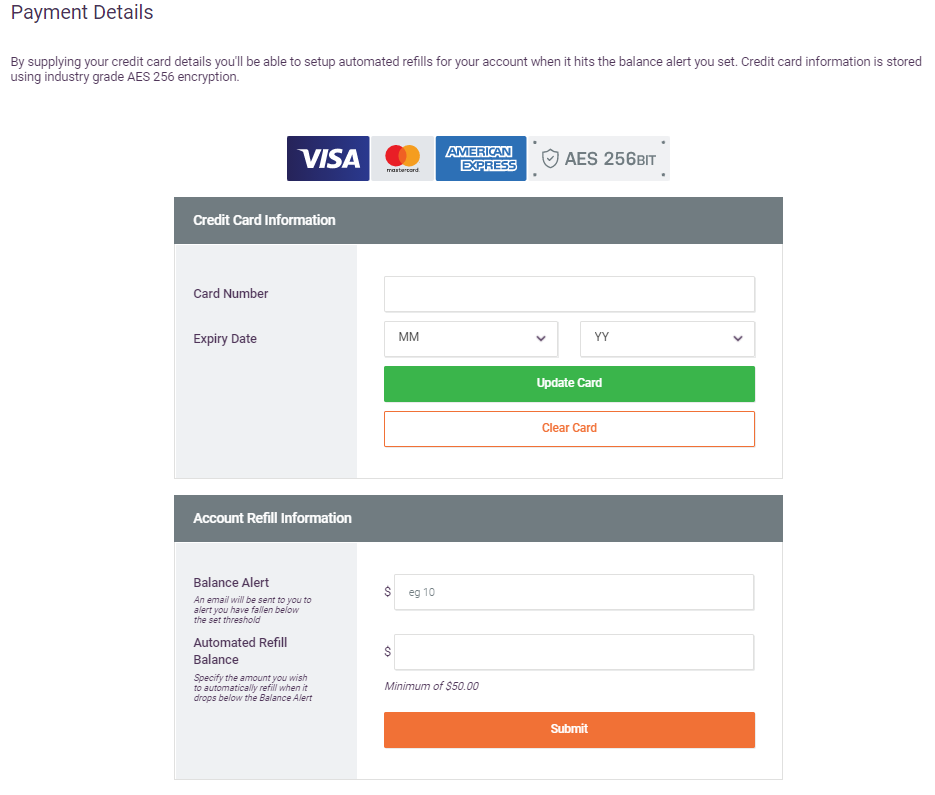Click the Payment Details page heading
This screenshot has width=935, height=795.
(x=81, y=13)
